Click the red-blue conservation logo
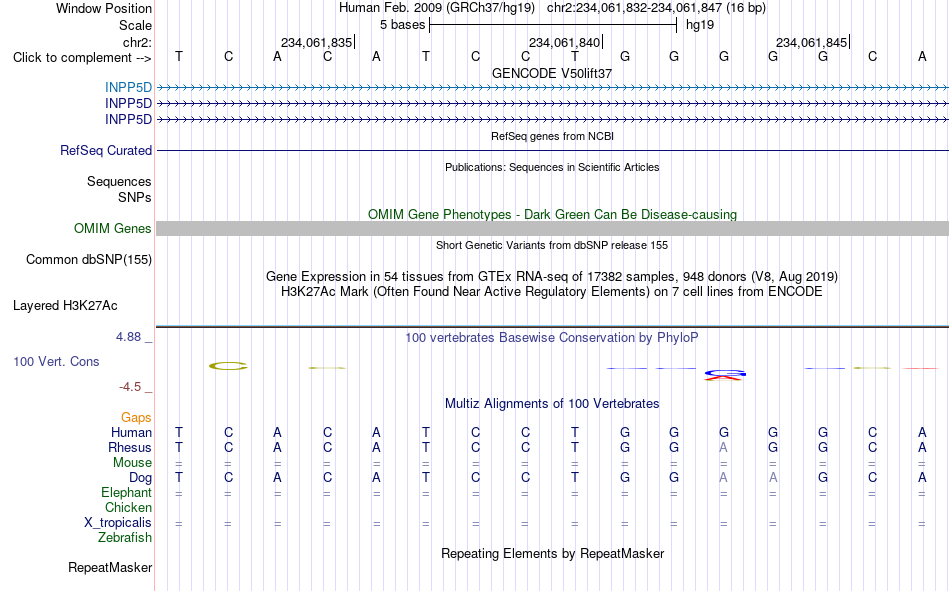 tap(725, 375)
